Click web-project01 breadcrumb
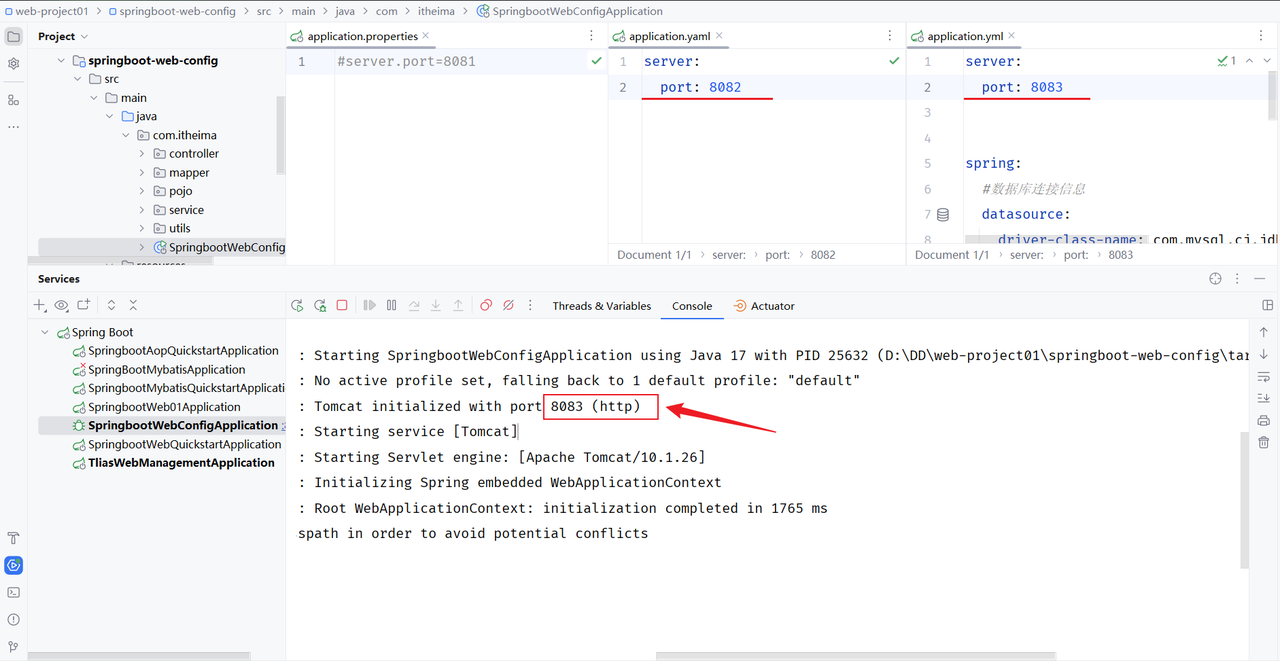 [46, 11]
